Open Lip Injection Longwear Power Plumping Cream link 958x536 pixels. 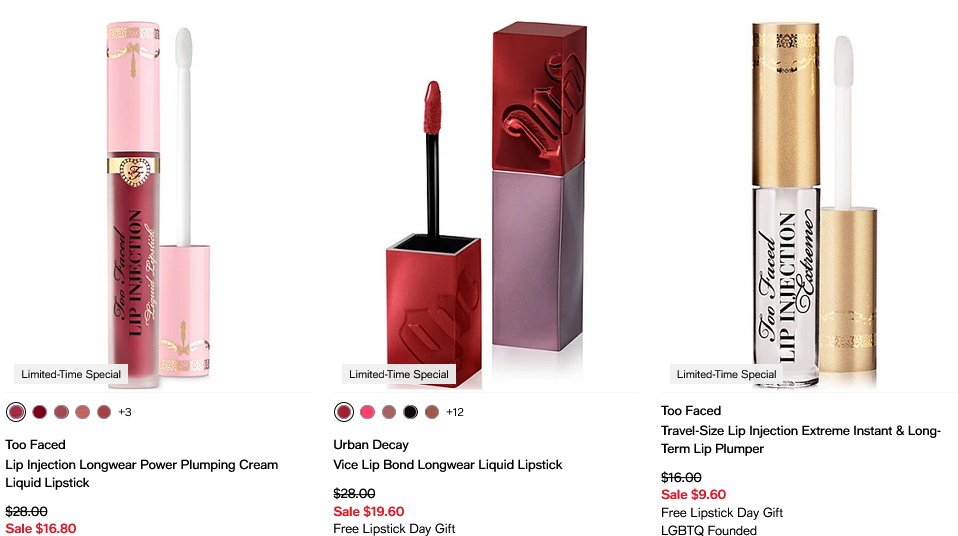142,474
